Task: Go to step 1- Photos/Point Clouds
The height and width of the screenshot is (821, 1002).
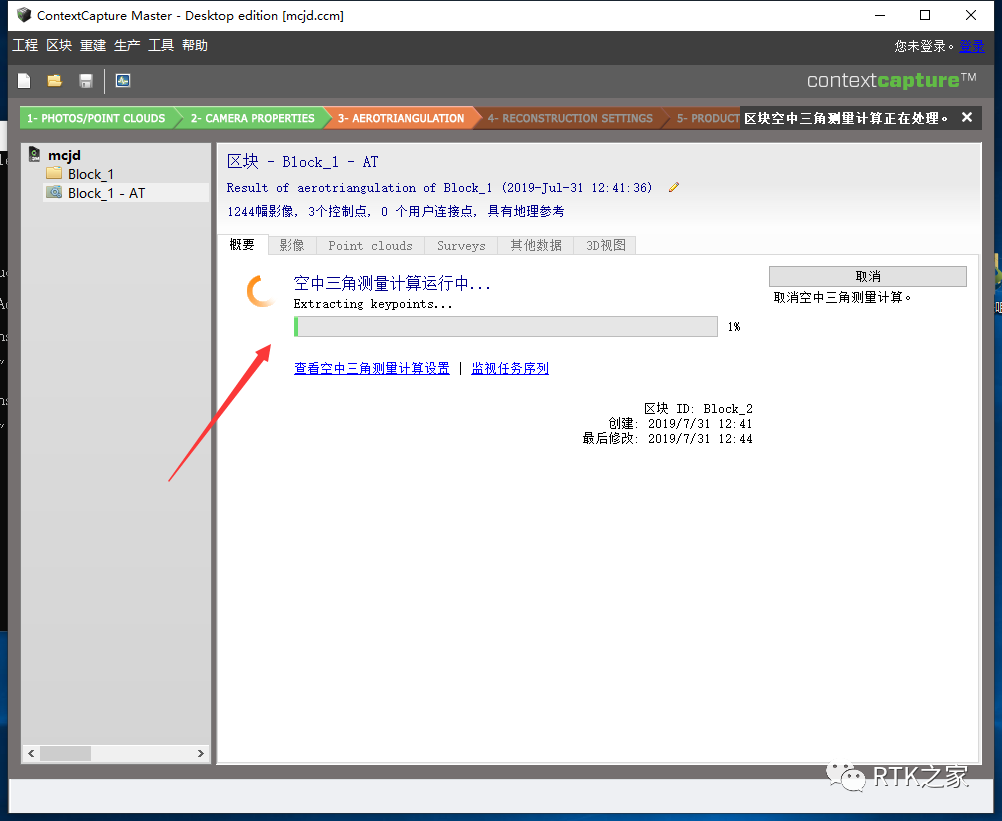Action: [x=96, y=118]
